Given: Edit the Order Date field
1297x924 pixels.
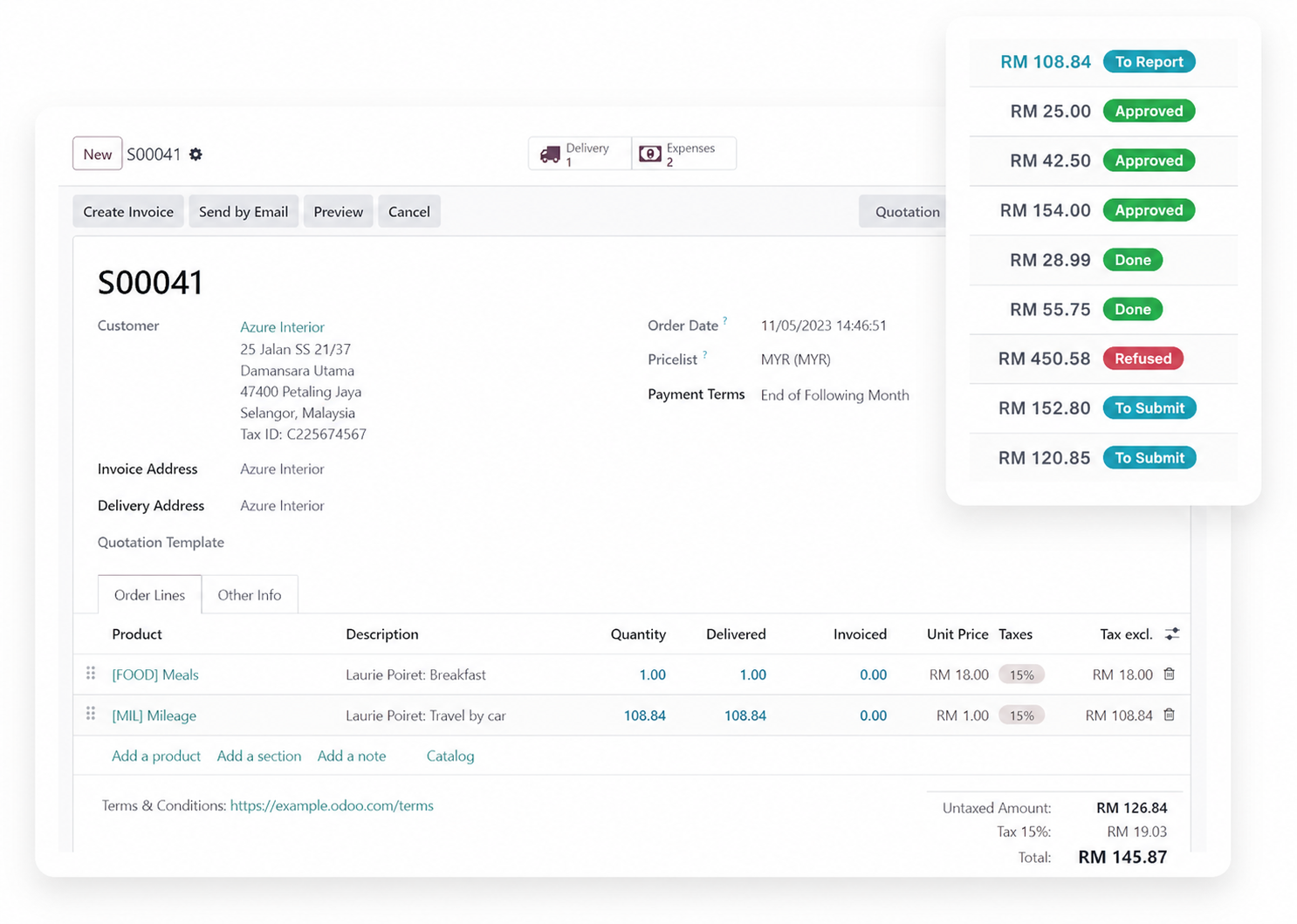Looking at the screenshot, I should tap(823, 325).
